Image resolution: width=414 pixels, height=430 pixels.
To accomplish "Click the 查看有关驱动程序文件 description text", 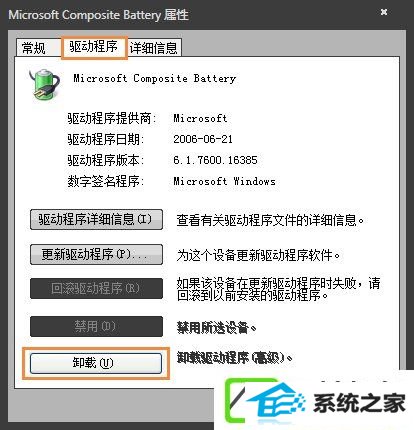I will (x=270, y=220).
